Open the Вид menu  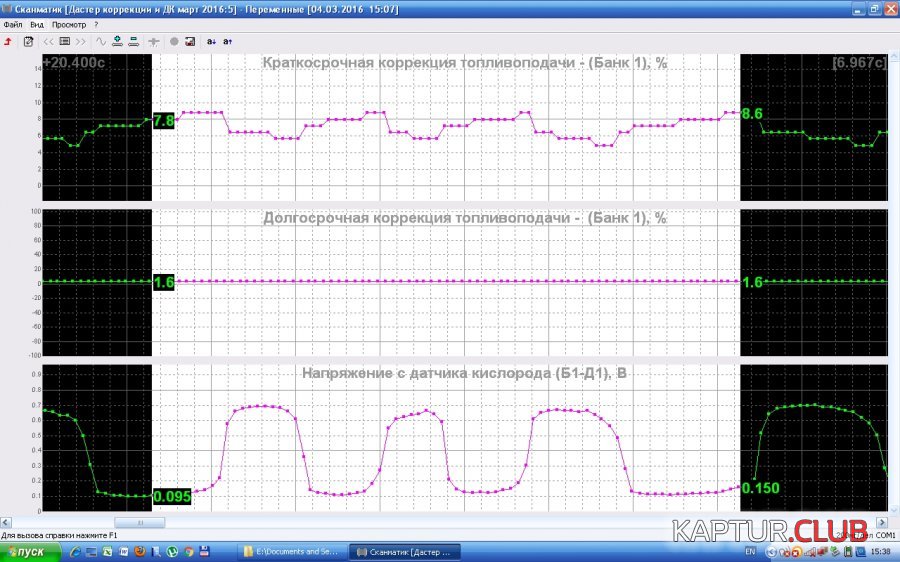pos(37,25)
